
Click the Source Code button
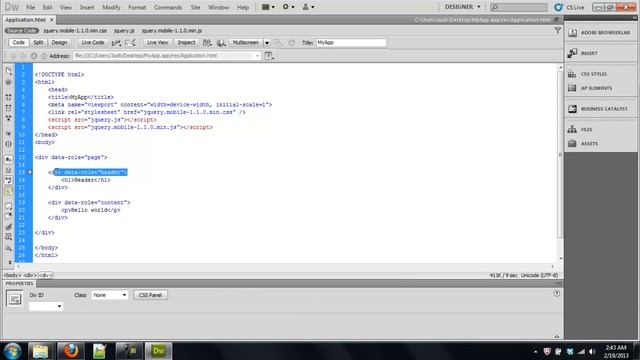click(x=22, y=31)
